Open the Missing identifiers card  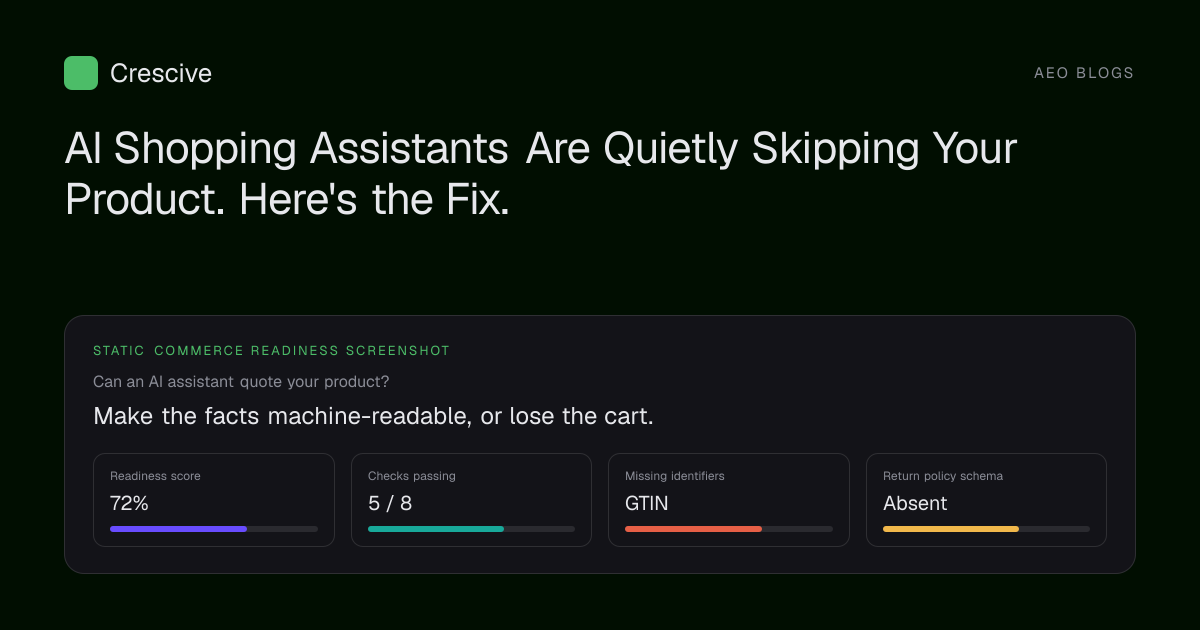tap(729, 500)
